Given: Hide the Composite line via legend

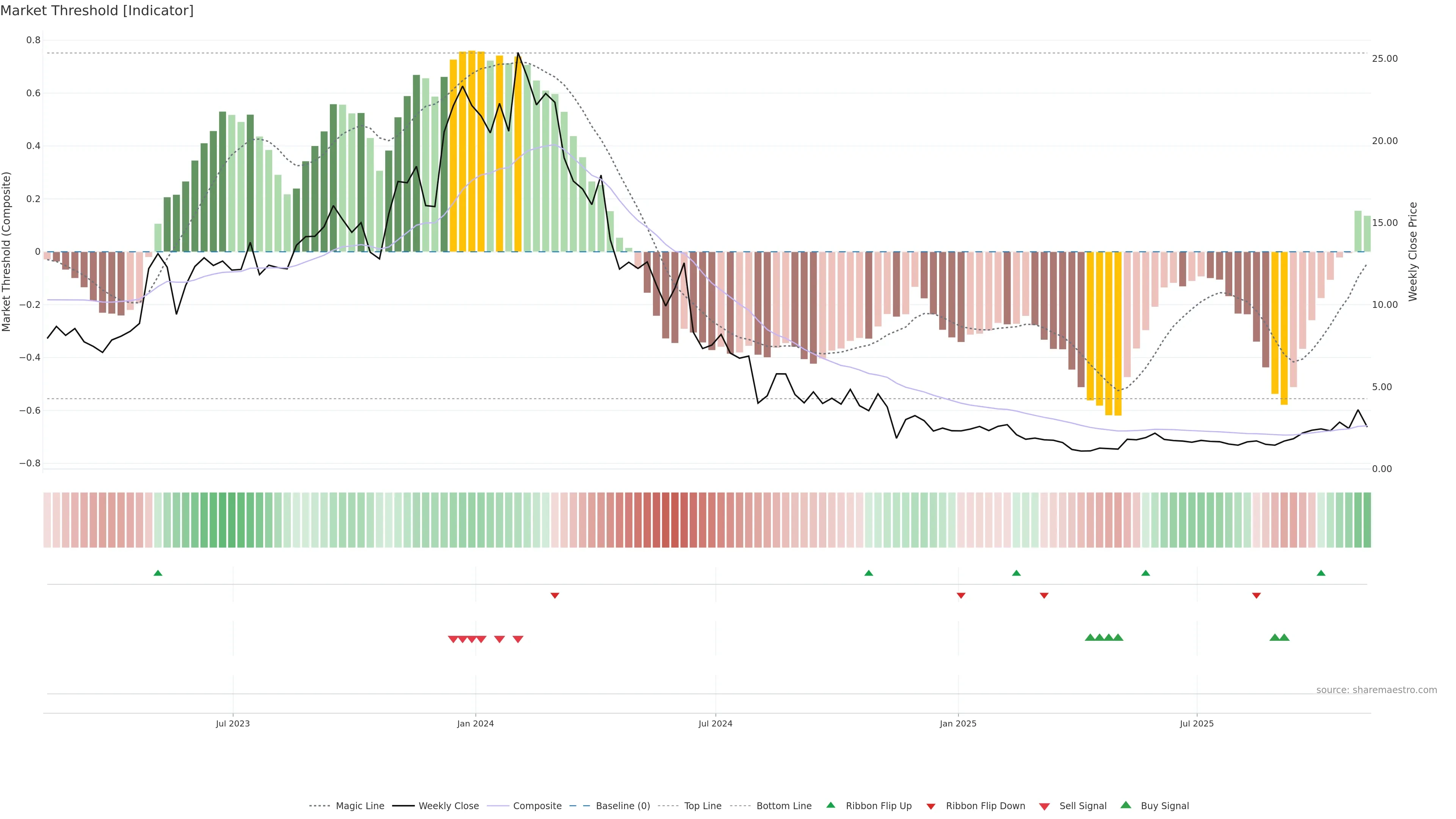Looking at the screenshot, I should (x=537, y=806).
